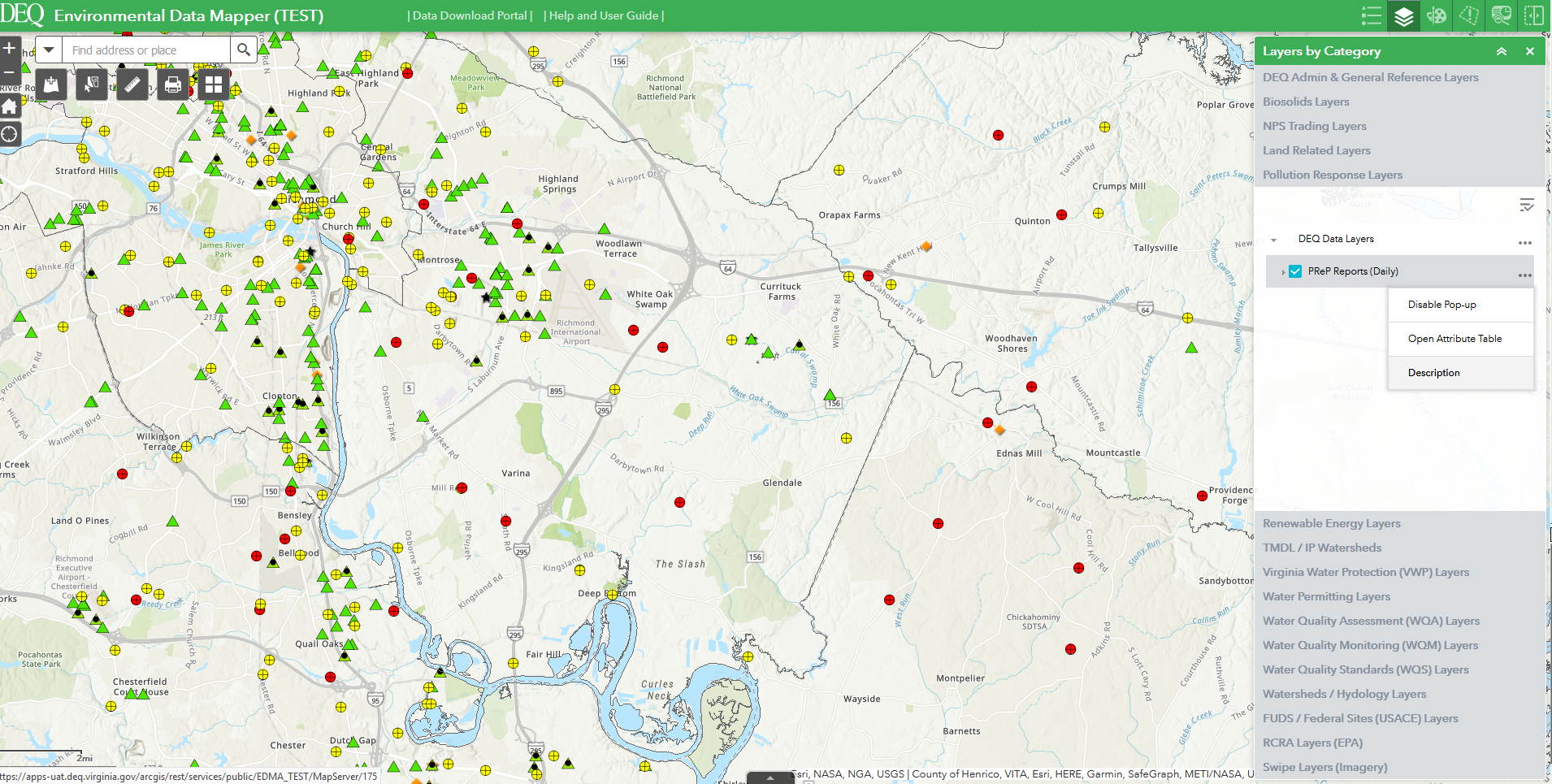Open the Basemap Gallery grid icon
Viewport: 1552px width, 784px height.
pyautogui.click(x=213, y=84)
